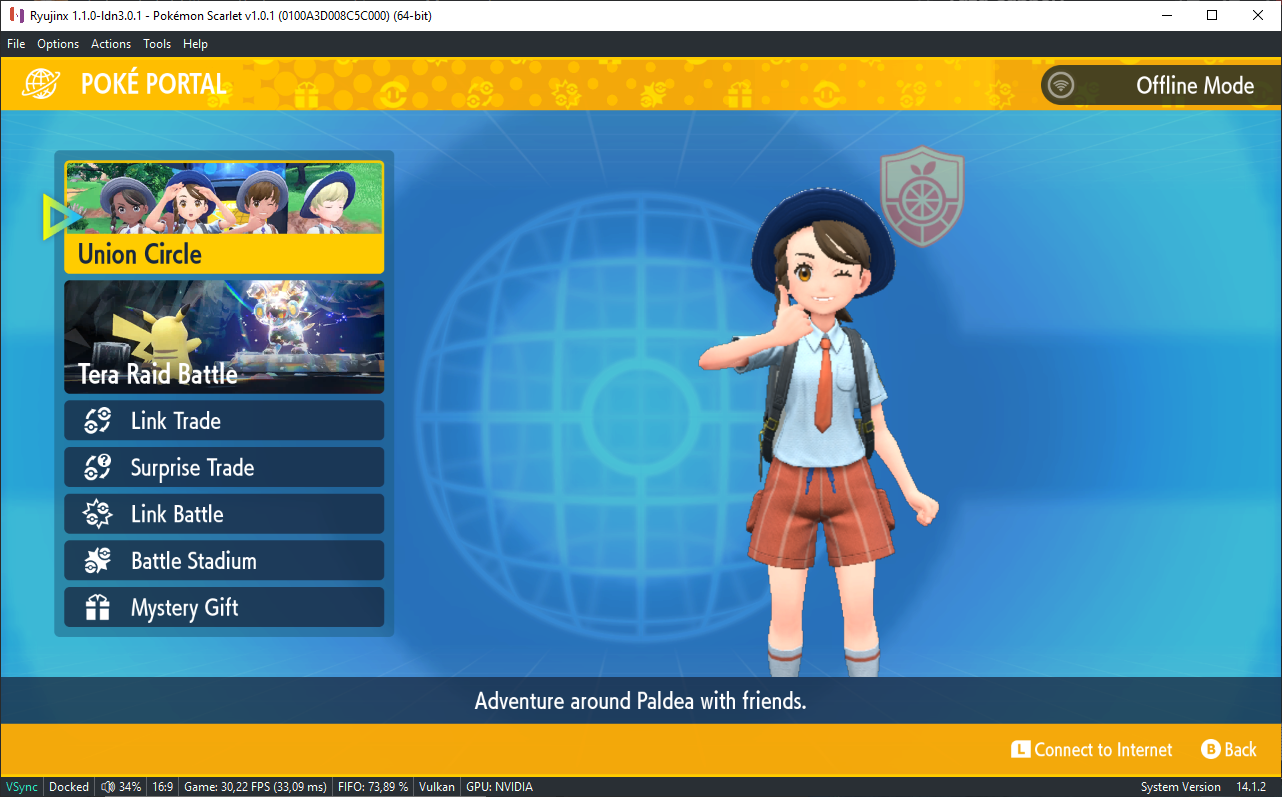Click the Surprise Trade question-mark icon
The height and width of the screenshot is (797, 1282).
[x=97, y=467]
